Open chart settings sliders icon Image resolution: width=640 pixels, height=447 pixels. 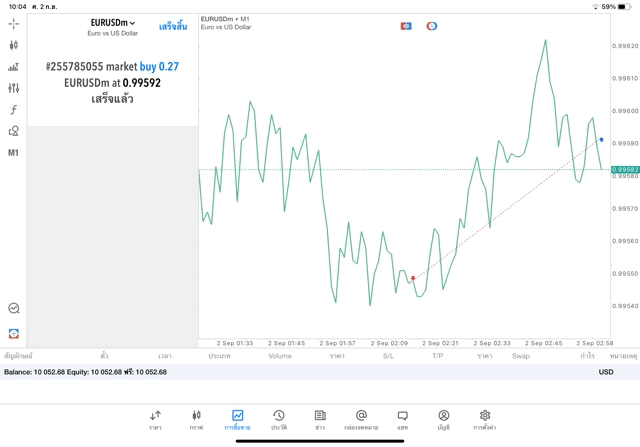(x=13, y=88)
